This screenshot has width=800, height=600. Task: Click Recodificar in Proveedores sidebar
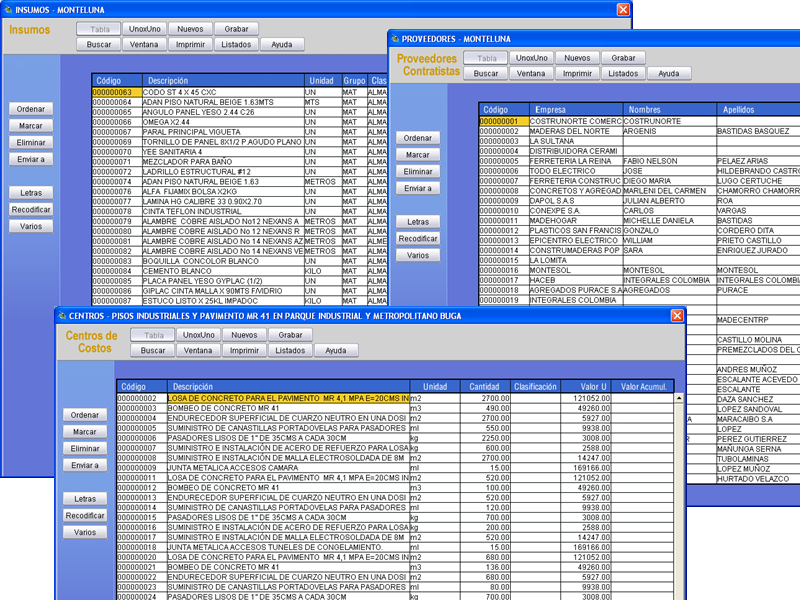pos(418,239)
